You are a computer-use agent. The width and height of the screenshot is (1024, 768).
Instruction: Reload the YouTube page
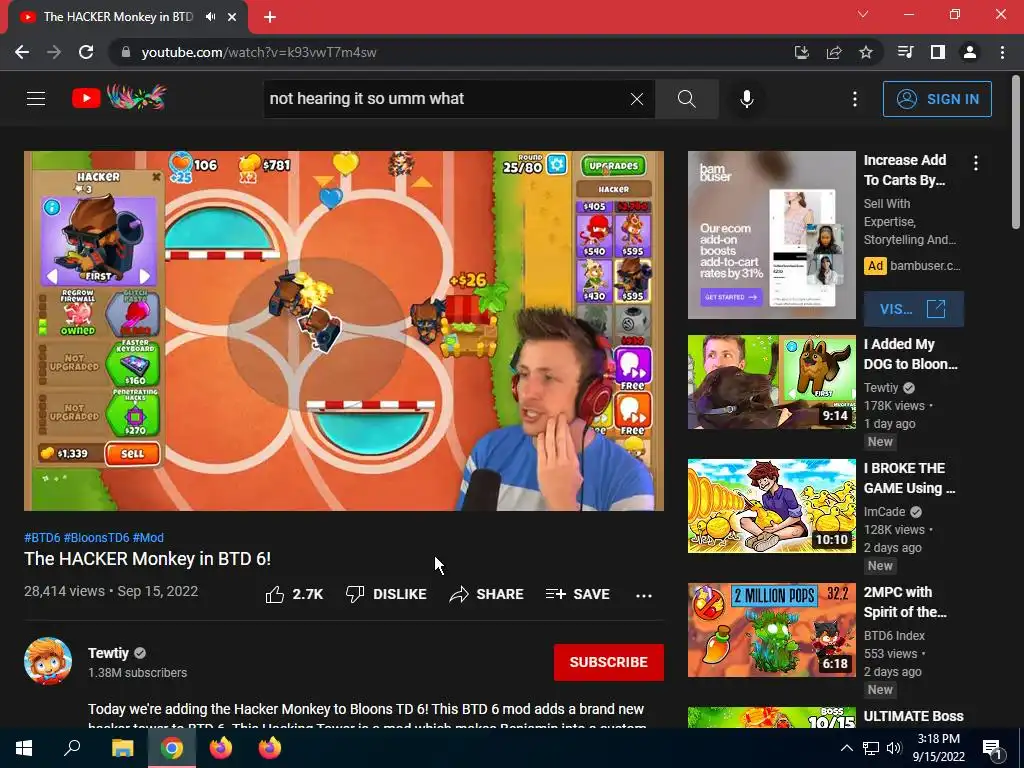tap(86, 52)
